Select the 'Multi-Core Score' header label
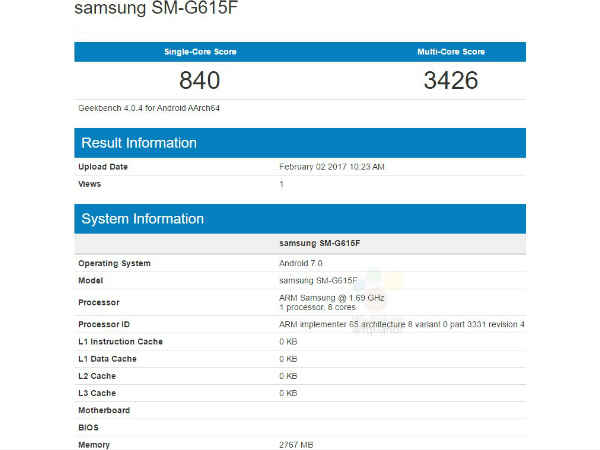The image size is (600, 450). pyautogui.click(x=451, y=52)
